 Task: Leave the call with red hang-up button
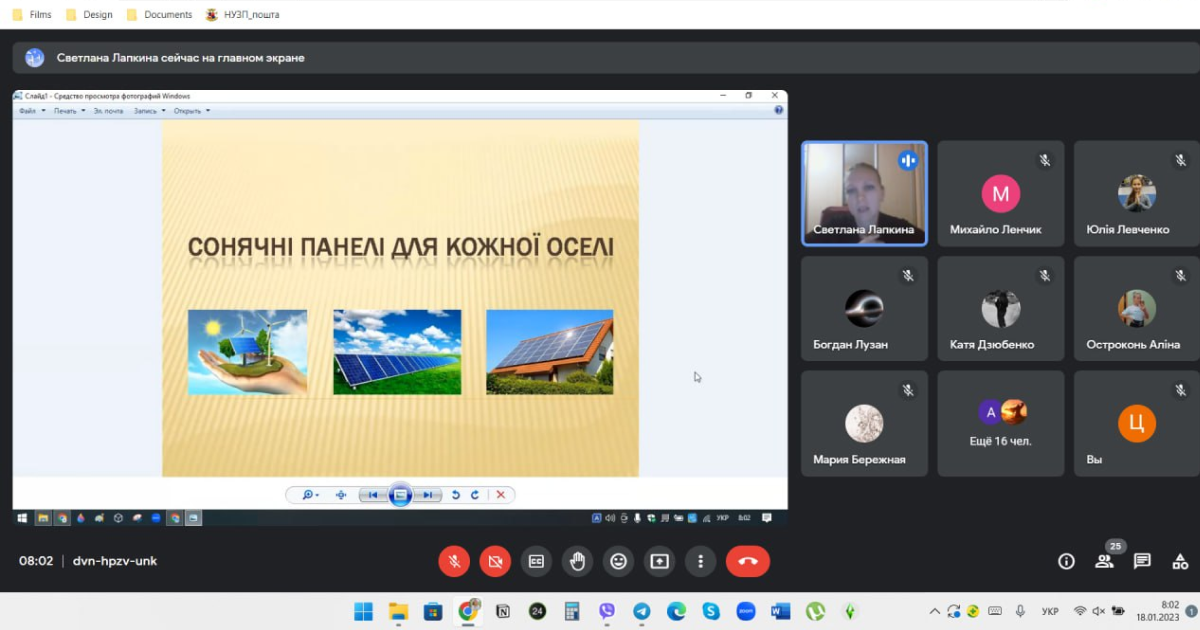(747, 561)
